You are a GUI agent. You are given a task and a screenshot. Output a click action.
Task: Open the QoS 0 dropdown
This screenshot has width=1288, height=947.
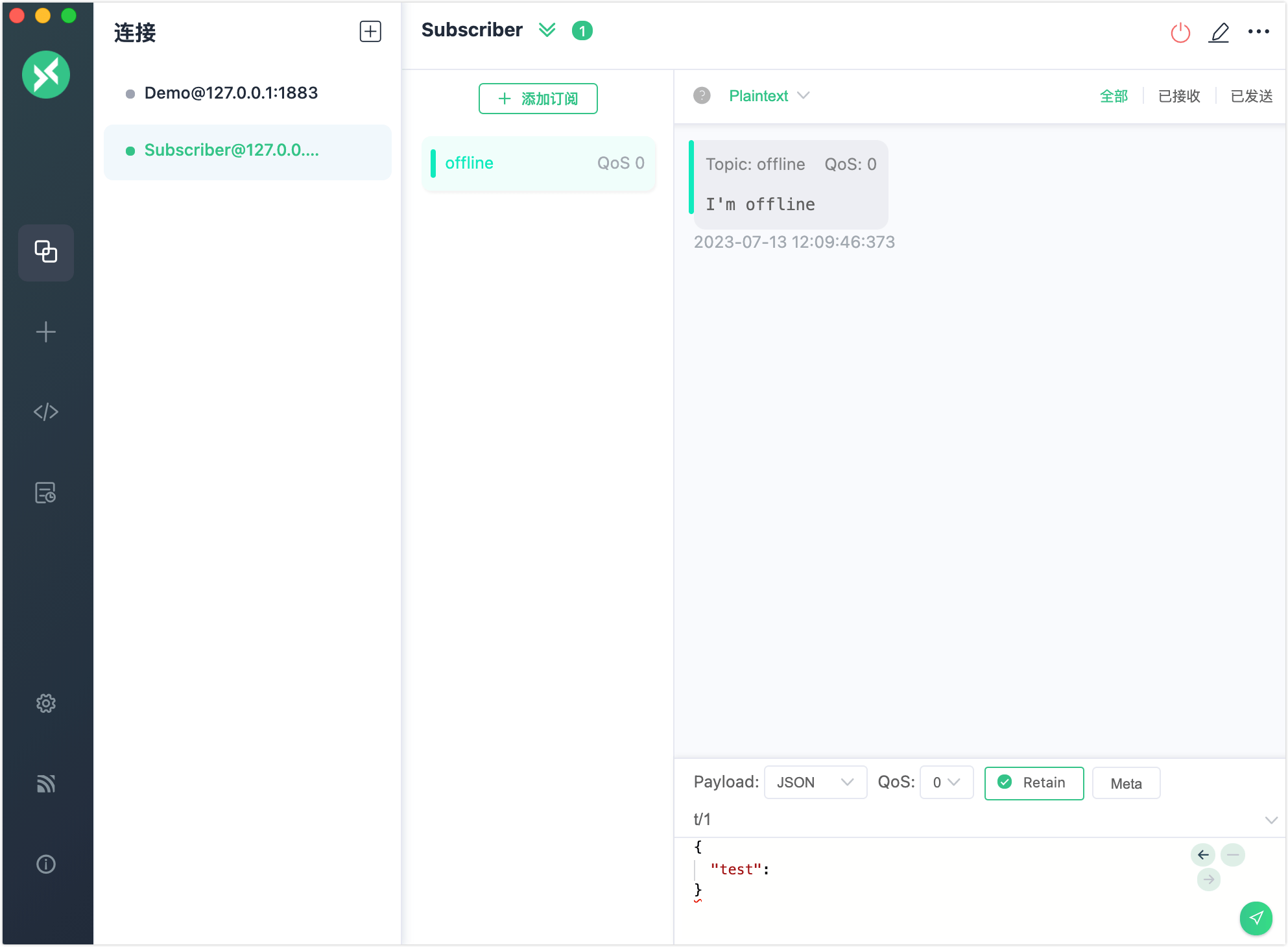coord(946,783)
